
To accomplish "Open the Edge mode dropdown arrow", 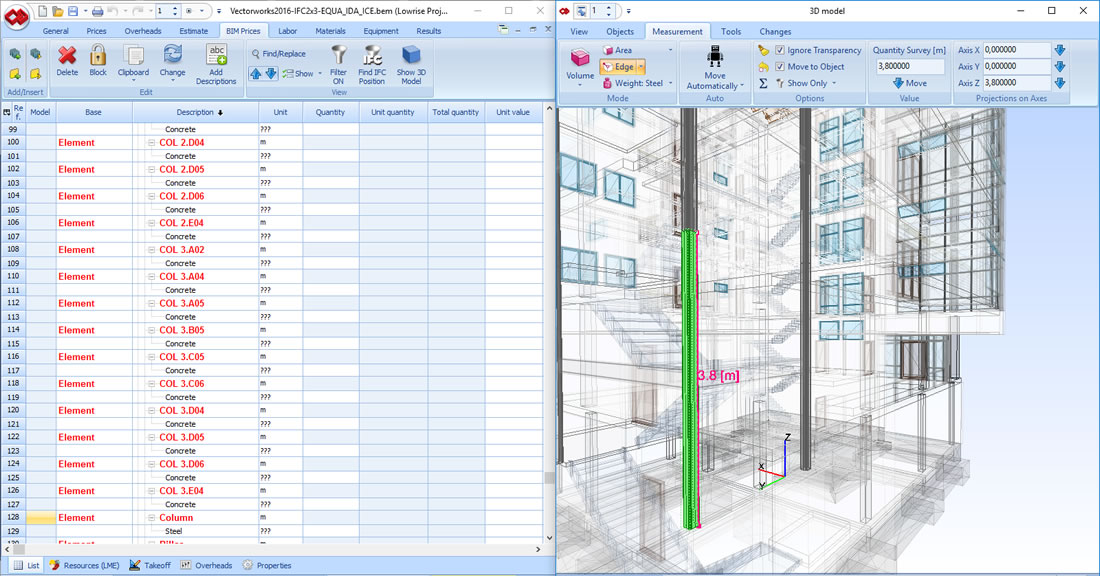I will pos(641,67).
